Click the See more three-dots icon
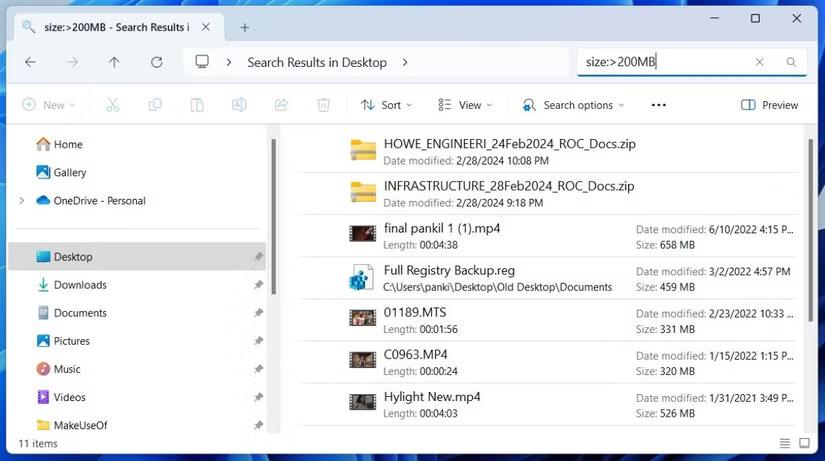This screenshot has height=461, width=825. pyautogui.click(x=658, y=105)
